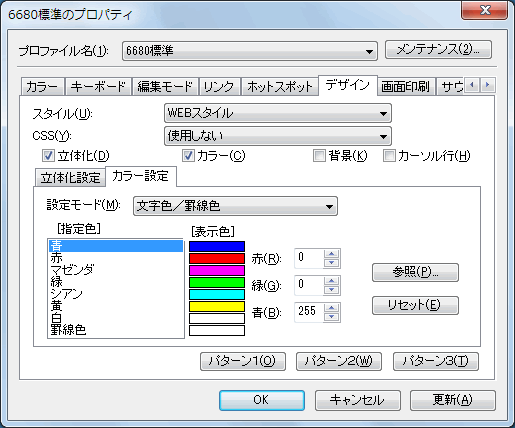515x428 pixels.
Task: Open the partially hidden サウ tab
Action: 451,87
